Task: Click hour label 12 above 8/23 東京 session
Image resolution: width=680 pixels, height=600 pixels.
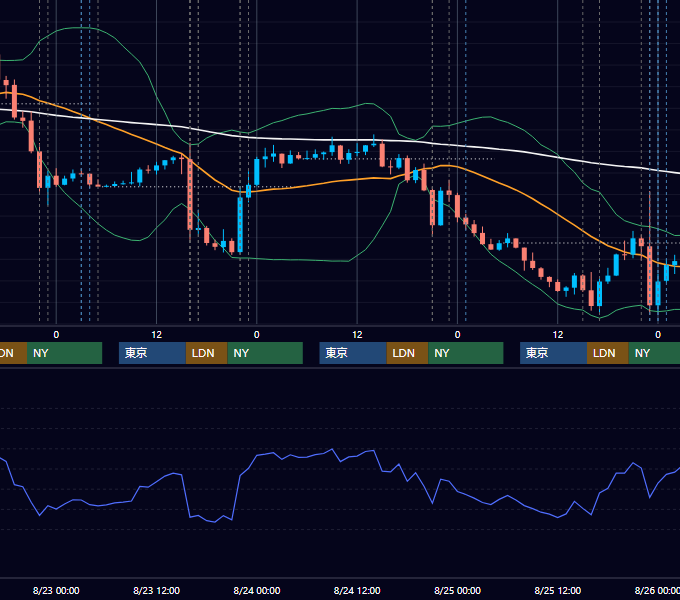Action: [x=156, y=335]
